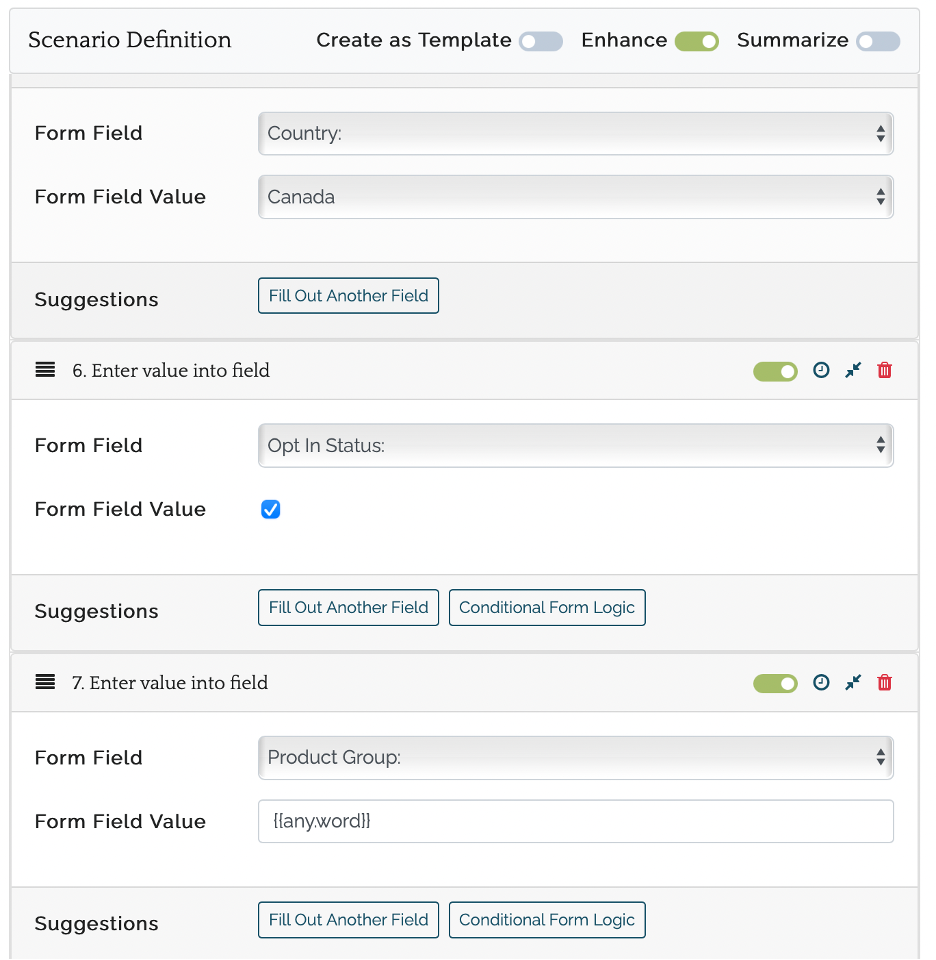Open the Product Group: field dropdown
936x960 pixels.
575,758
